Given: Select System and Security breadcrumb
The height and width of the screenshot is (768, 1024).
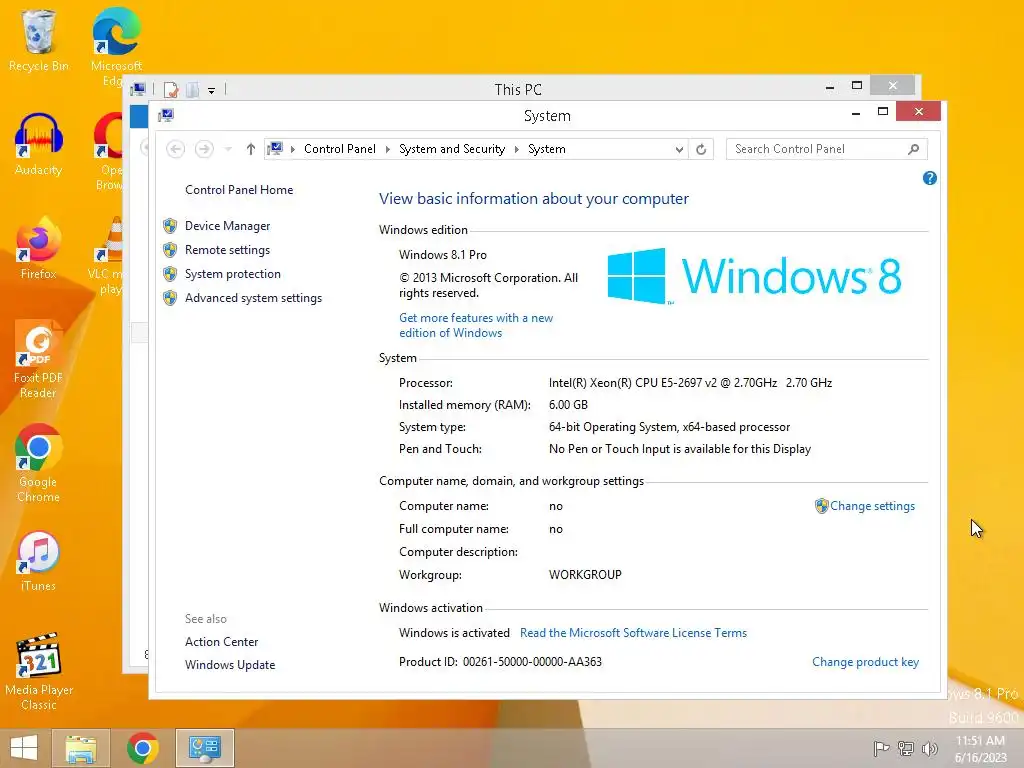Looking at the screenshot, I should click(452, 149).
